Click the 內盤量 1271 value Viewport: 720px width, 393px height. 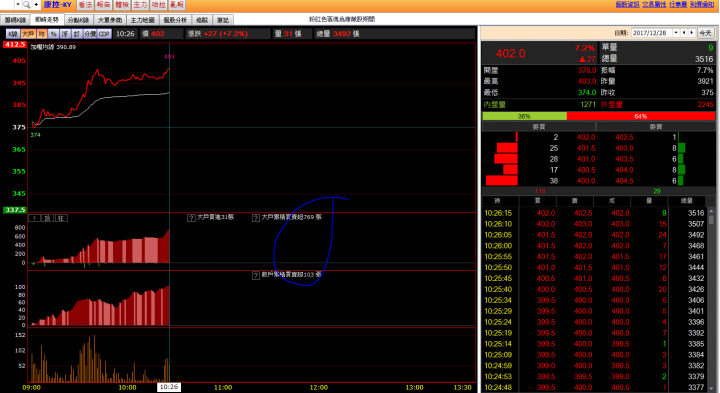[x=588, y=105]
